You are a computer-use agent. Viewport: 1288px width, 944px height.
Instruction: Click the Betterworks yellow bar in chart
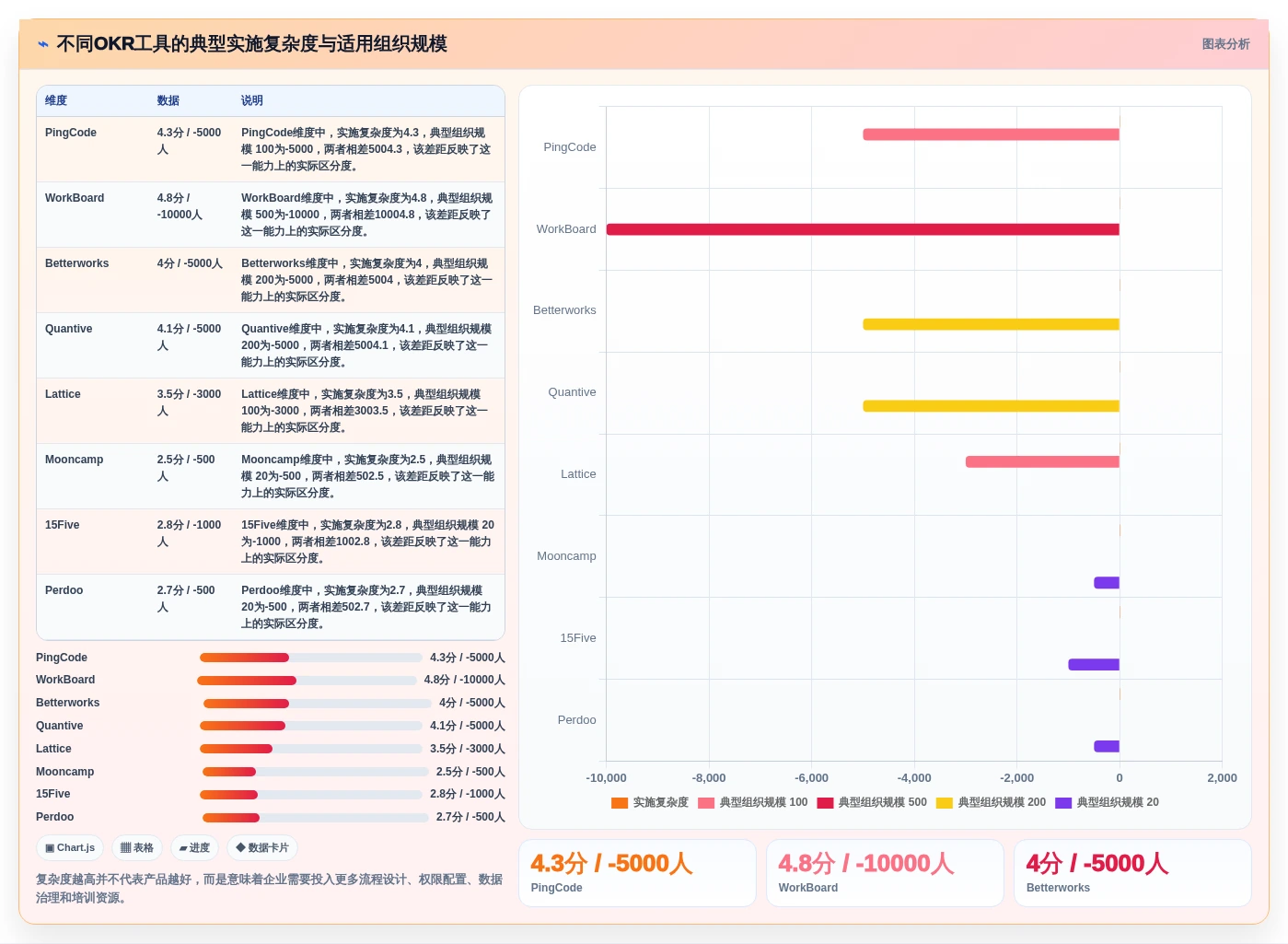[991, 324]
